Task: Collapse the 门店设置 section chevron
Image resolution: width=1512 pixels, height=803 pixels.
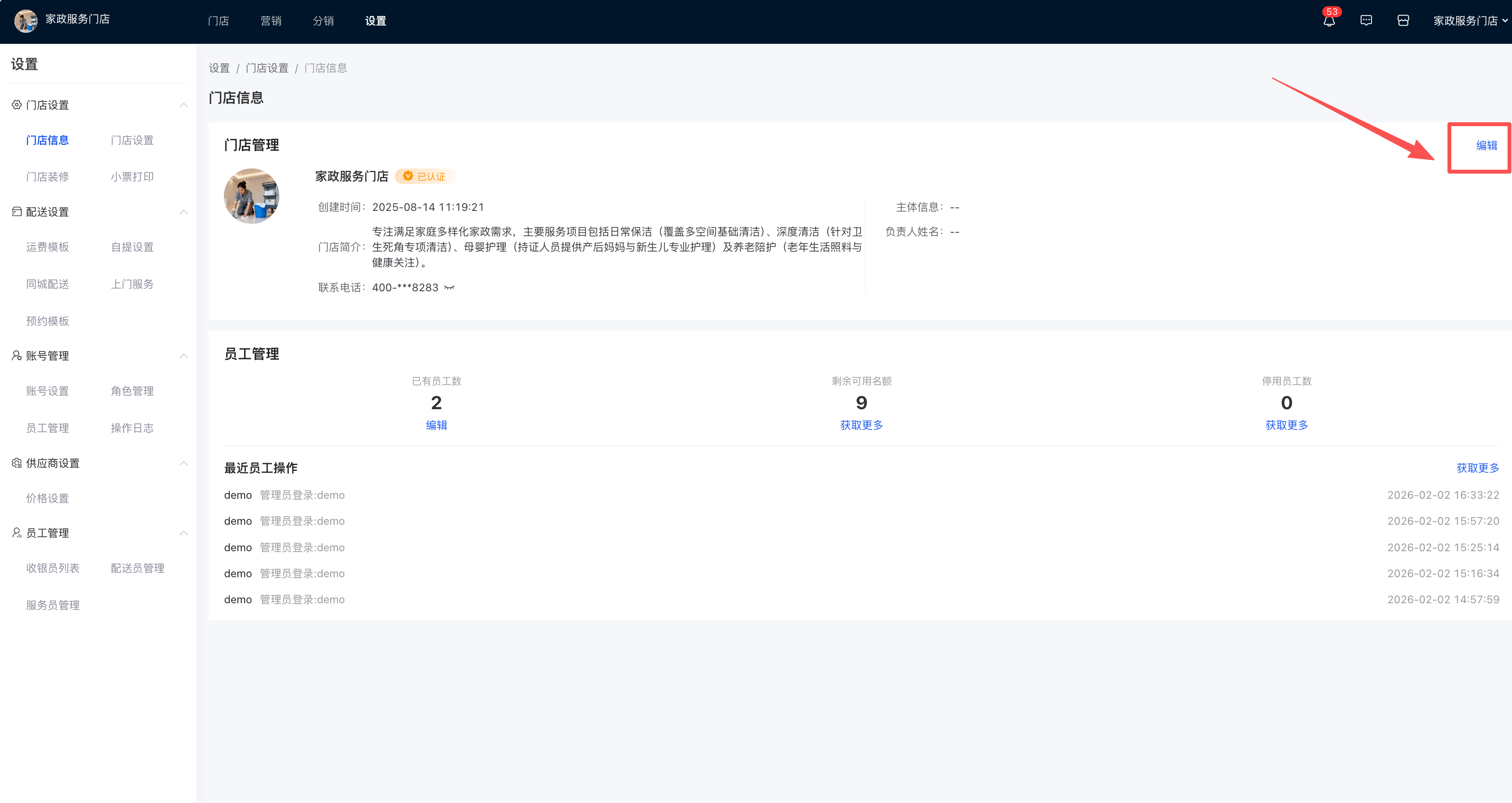Action: 184,105
